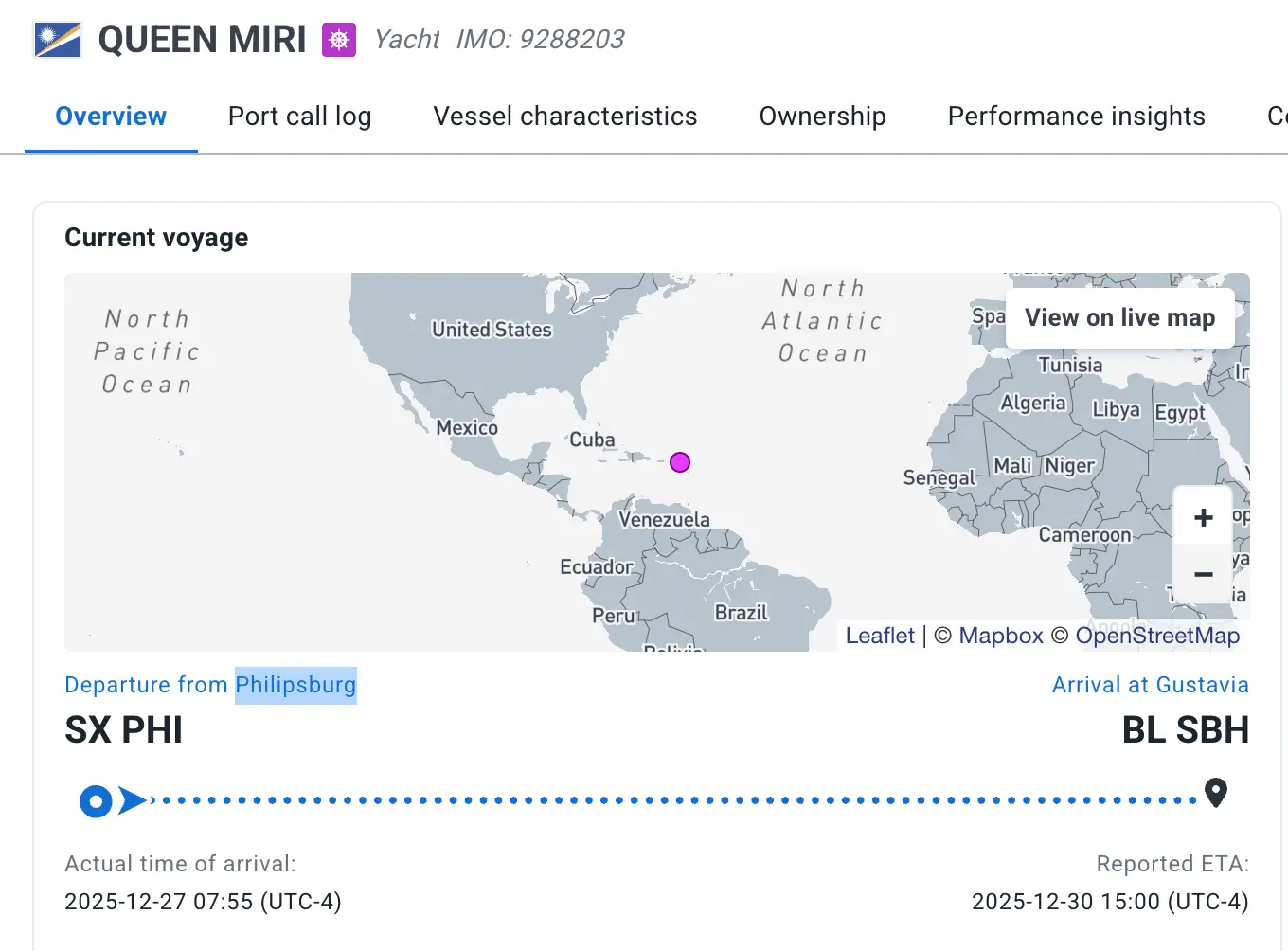
Task: Open the Port call log tab
Action: pyautogui.click(x=299, y=117)
